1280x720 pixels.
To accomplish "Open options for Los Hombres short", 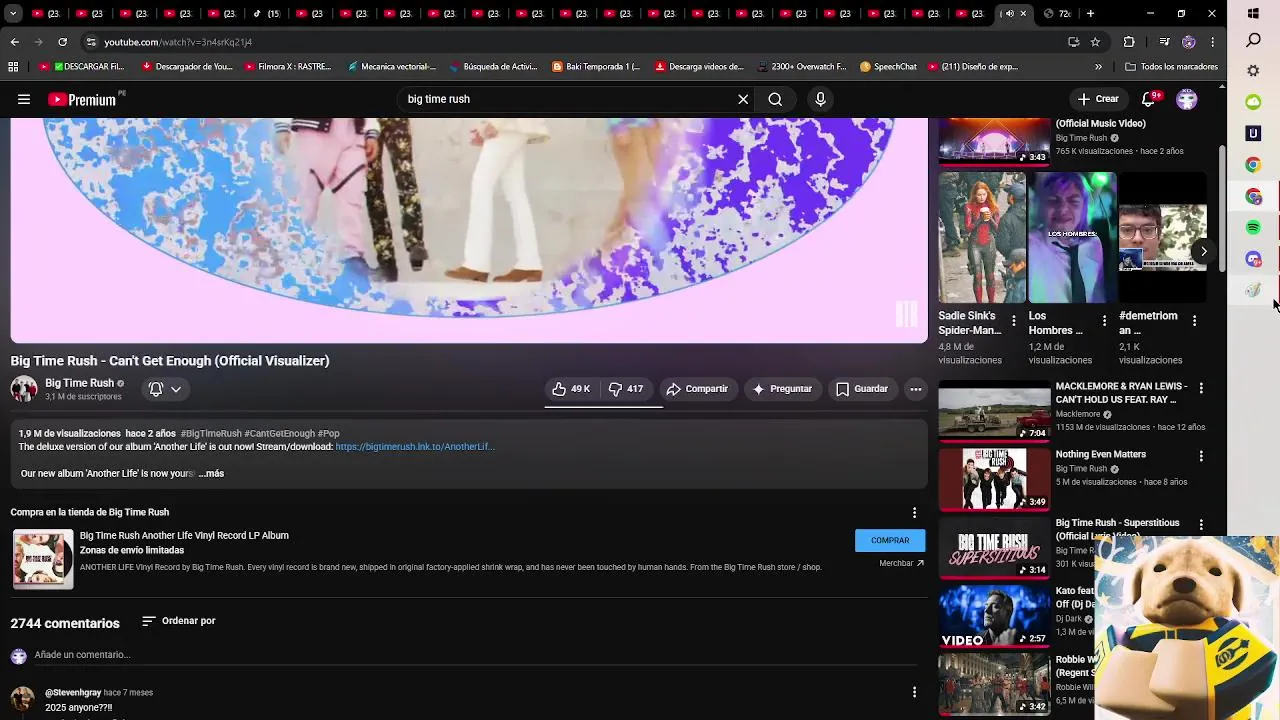I will (x=1104, y=321).
